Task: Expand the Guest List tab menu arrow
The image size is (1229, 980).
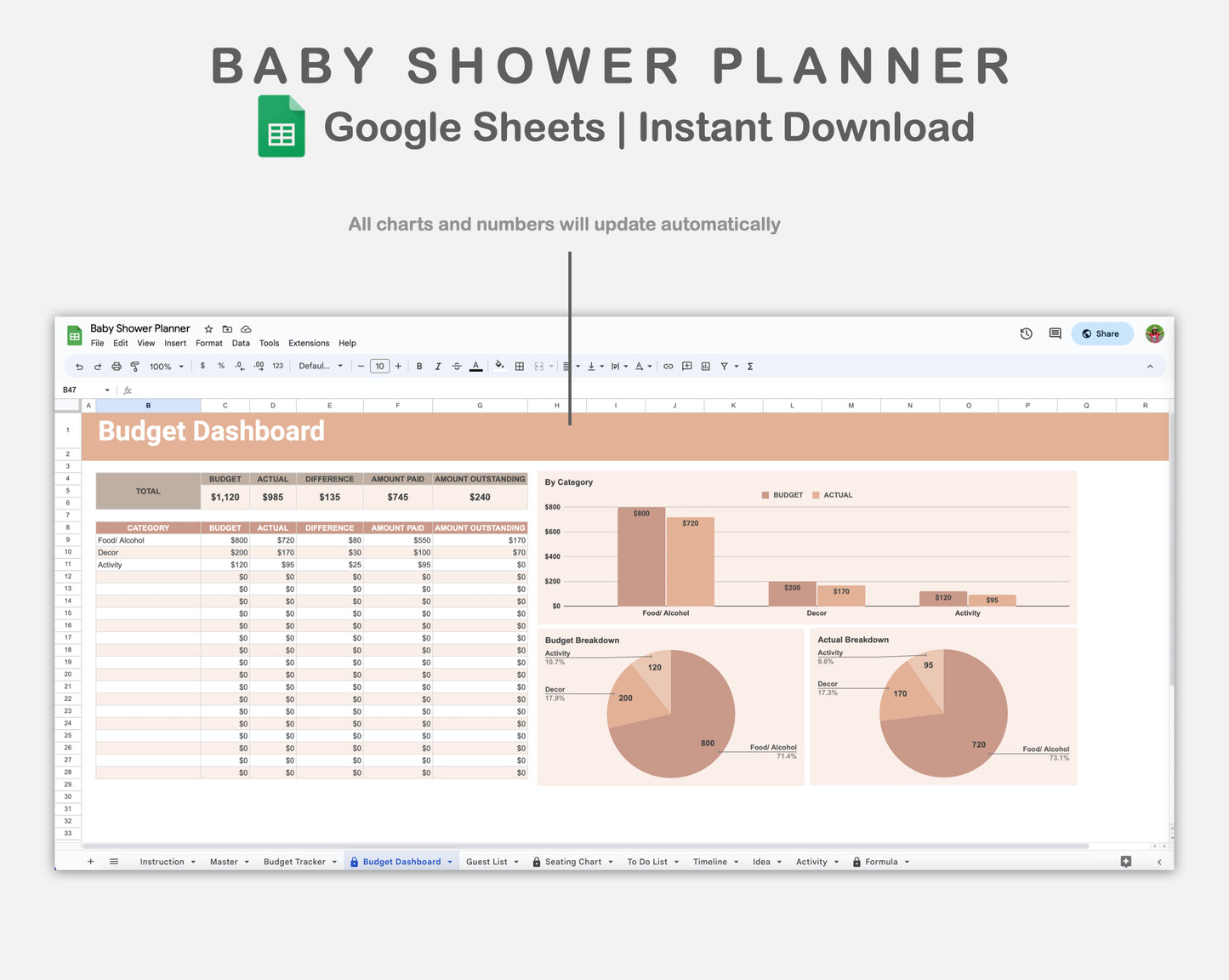Action: [x=516, y=862]
